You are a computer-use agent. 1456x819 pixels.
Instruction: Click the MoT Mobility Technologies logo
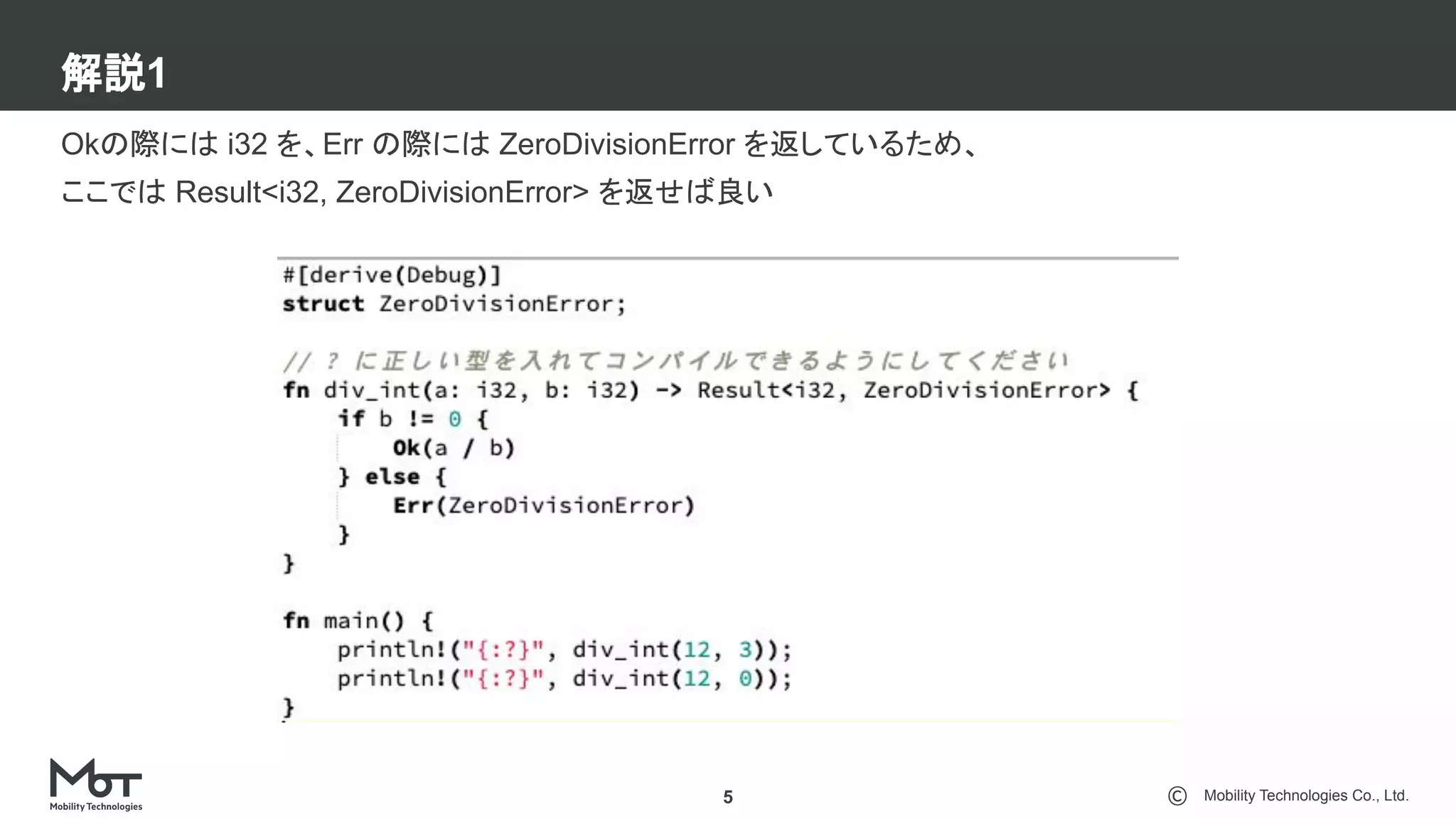tap(96, 785)
